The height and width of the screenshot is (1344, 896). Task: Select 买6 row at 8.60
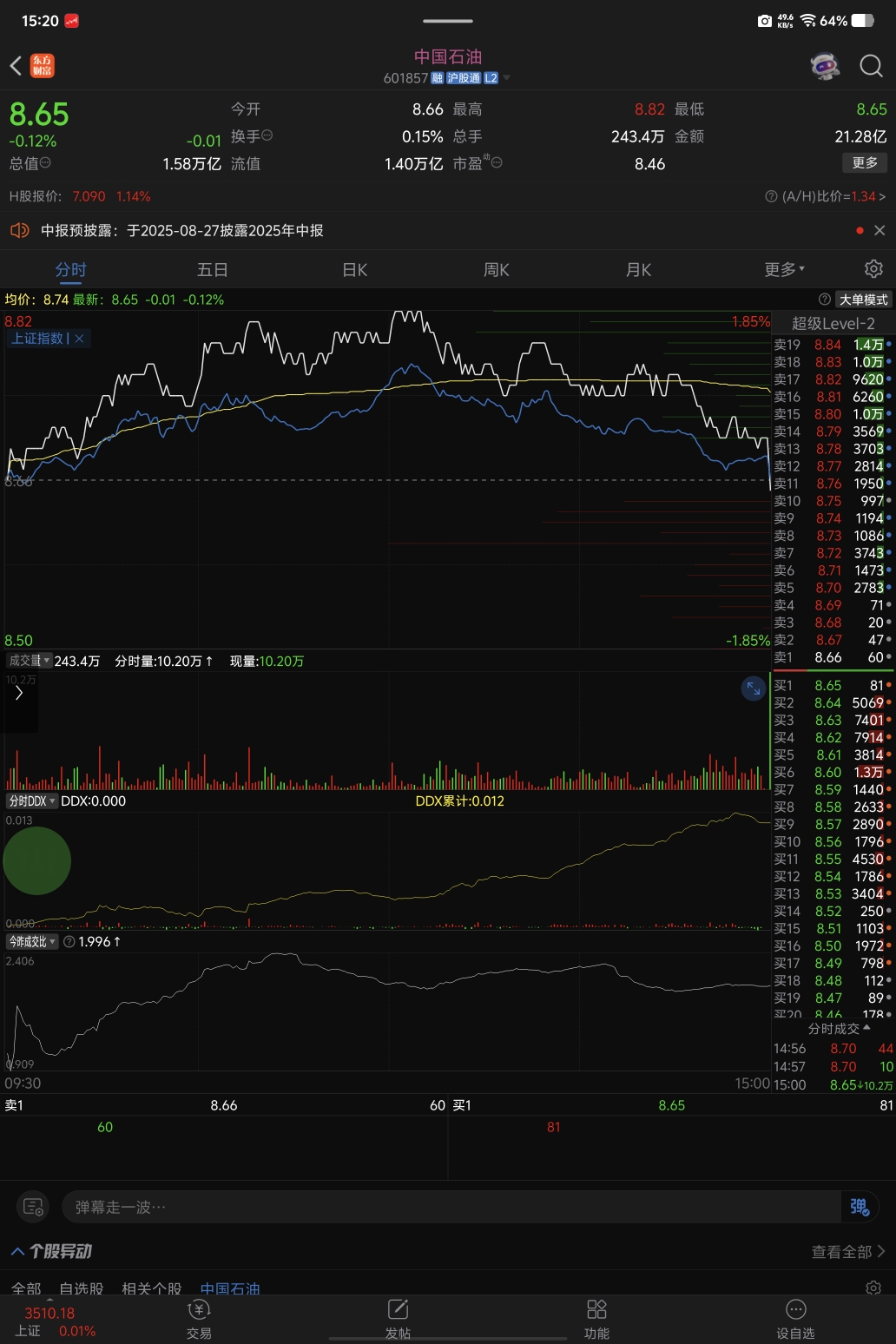(x=833, y=772)
